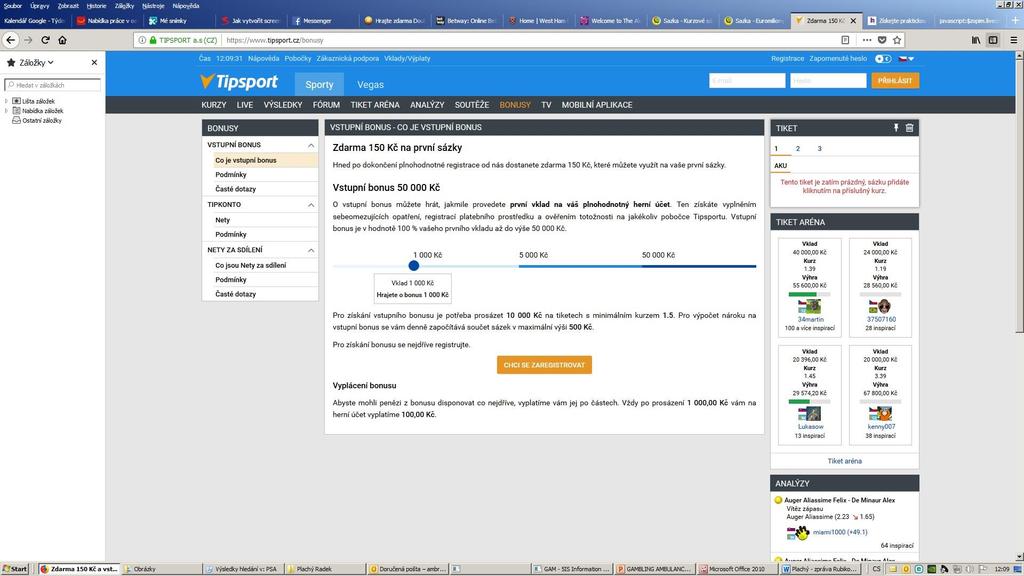Screen dimensions: 1024x576
Task: Open Časté dotazy under Vstupní bonus
Action: 236,189
